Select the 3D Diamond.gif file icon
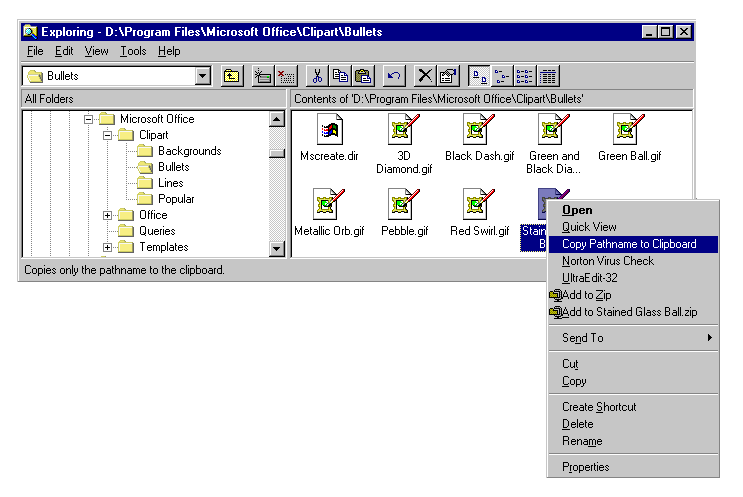Viewport: 743px width, 497px height. (x=404, y=129)
